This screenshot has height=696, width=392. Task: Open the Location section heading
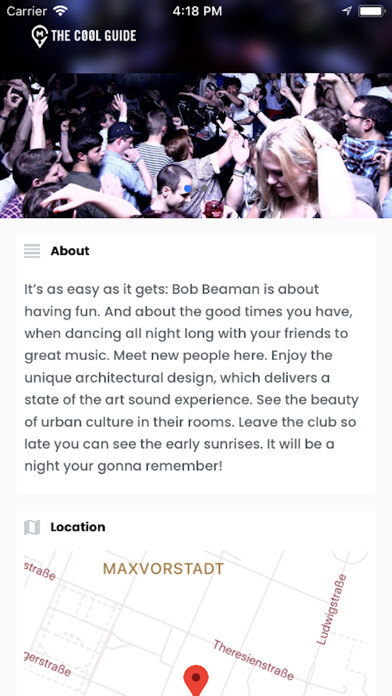[78, 527]
